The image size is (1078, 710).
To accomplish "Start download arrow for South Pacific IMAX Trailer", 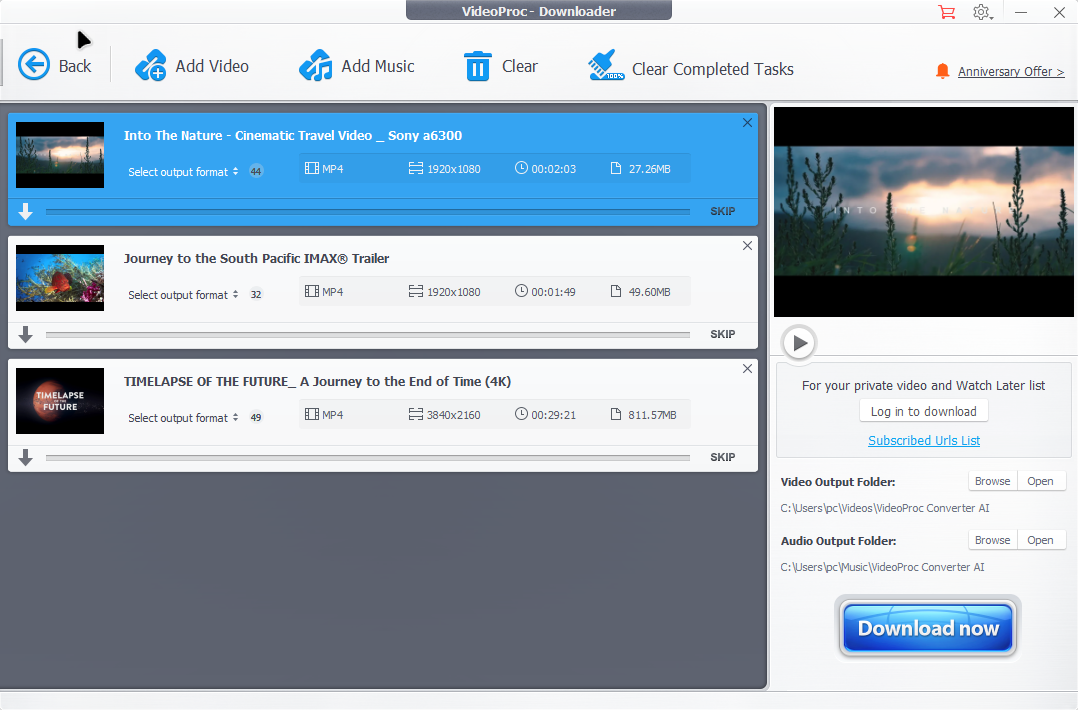I will (x=25, y=335).
